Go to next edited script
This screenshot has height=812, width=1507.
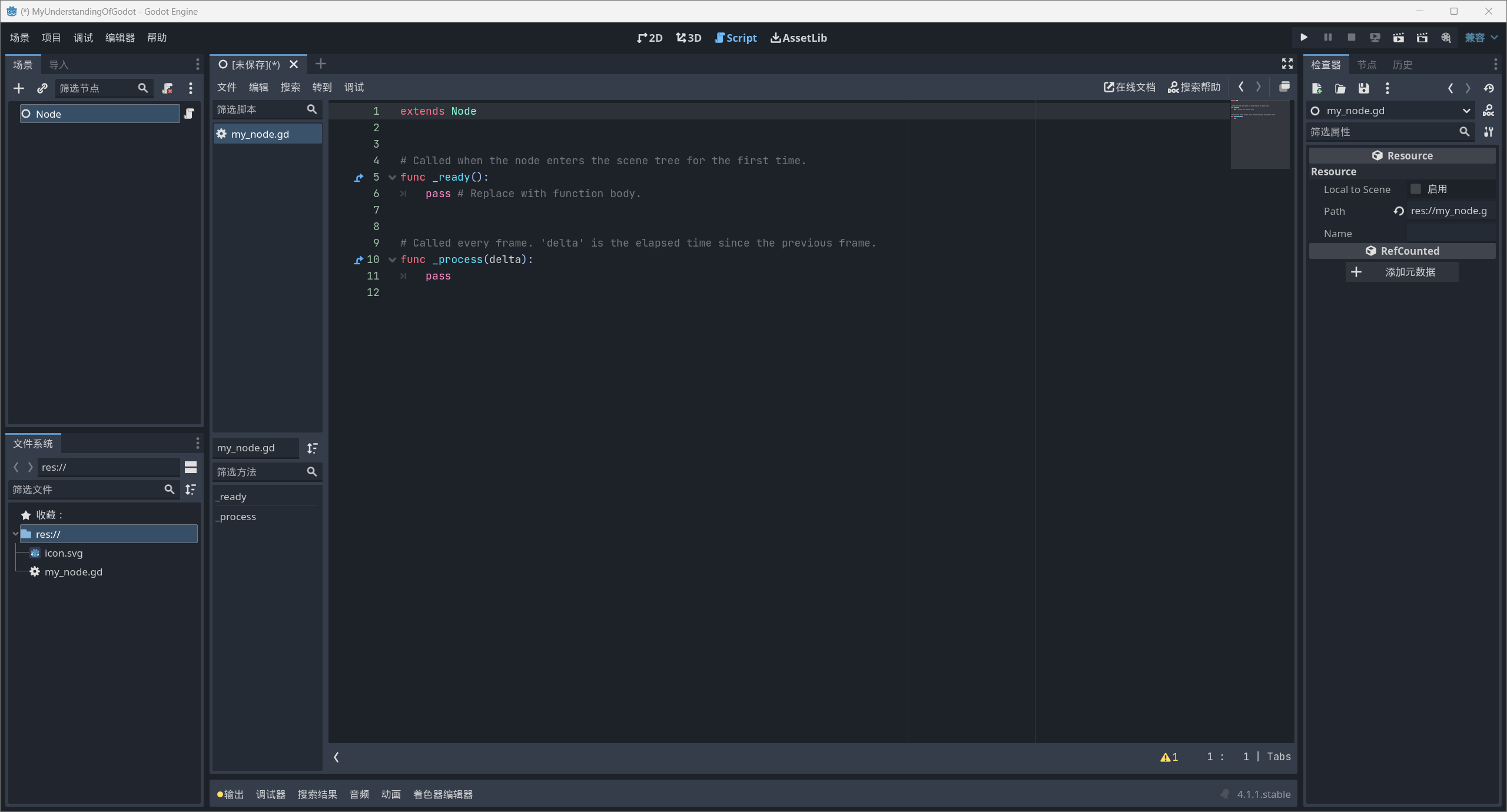(x=1259, y=87)
